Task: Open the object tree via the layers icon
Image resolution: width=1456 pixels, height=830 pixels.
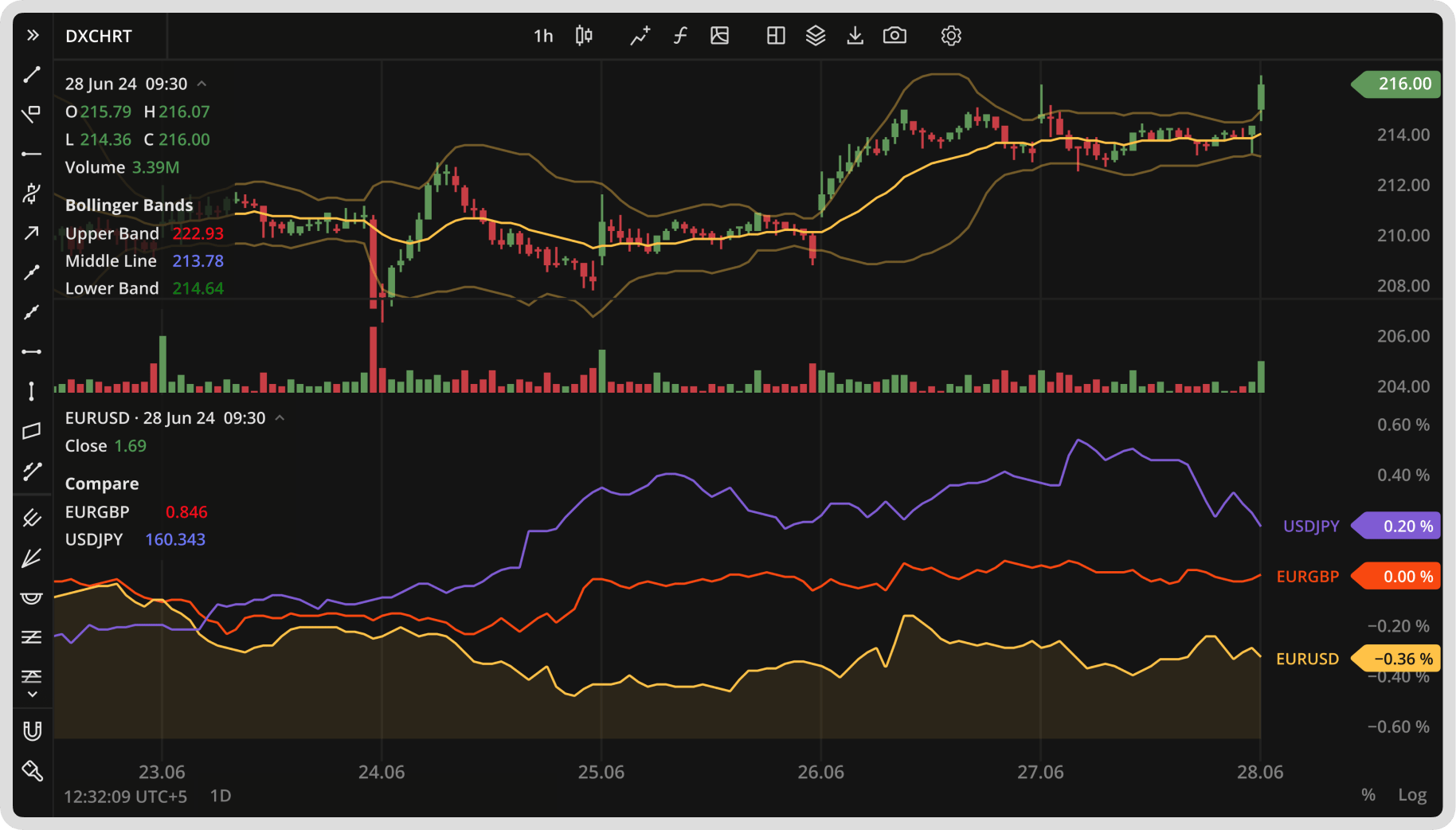Action: click(816, 35)
